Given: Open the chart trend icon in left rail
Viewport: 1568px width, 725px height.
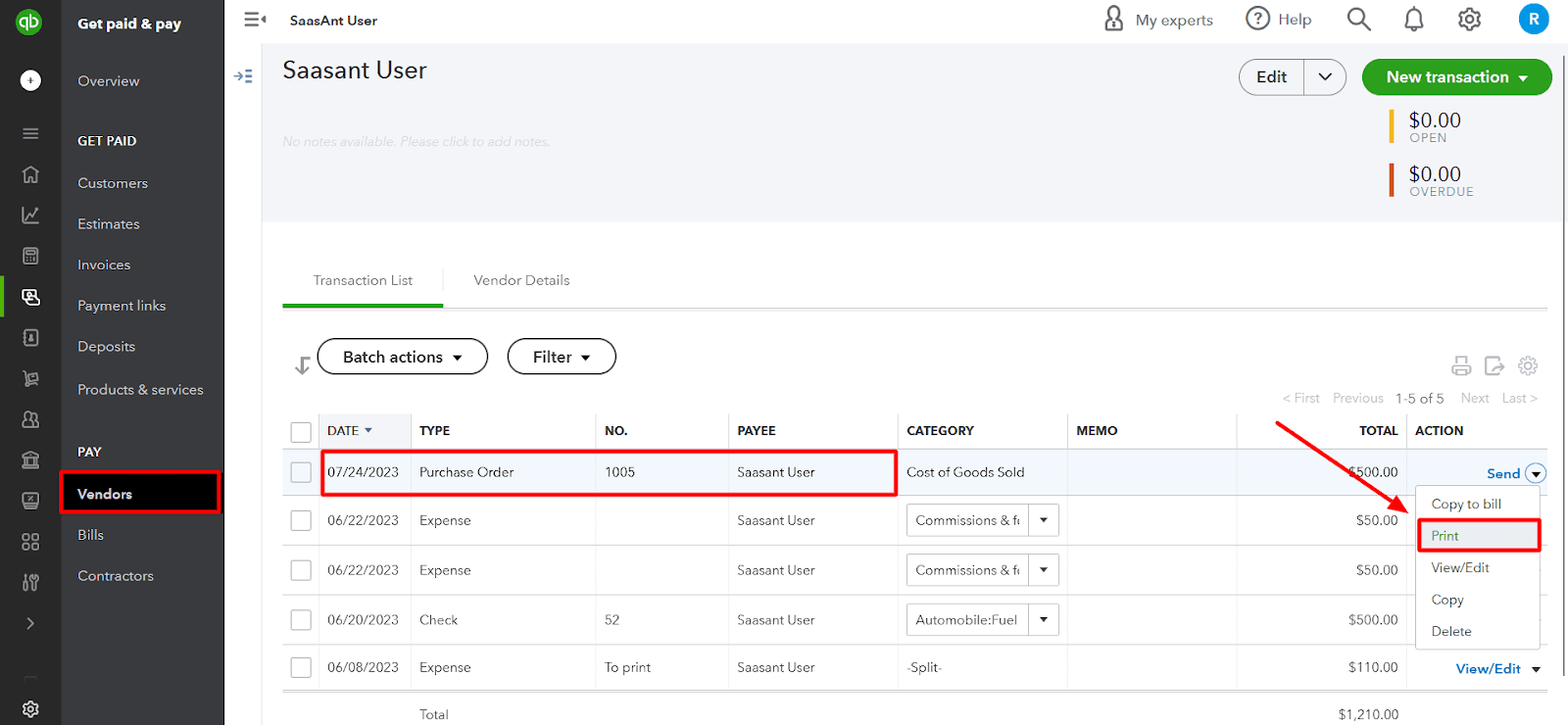Looking at the screenshot, I should pyautogui.click(x=30, y=216).
